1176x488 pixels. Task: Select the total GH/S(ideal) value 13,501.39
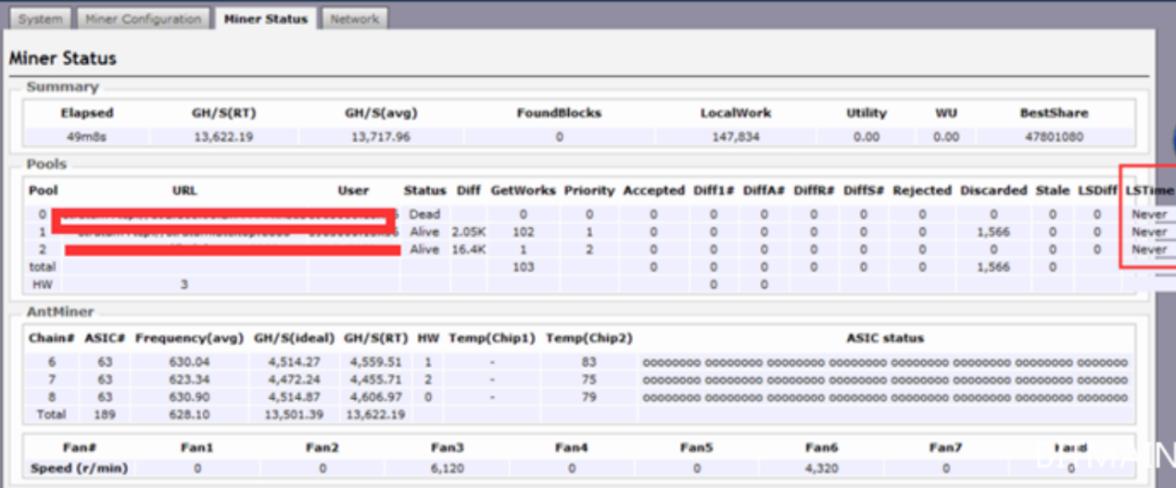294,415
